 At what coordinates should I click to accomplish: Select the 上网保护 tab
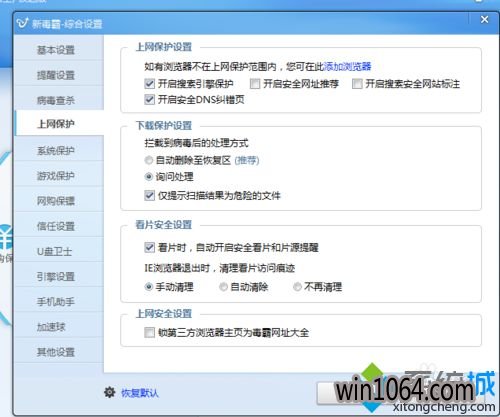pos(59,124)
